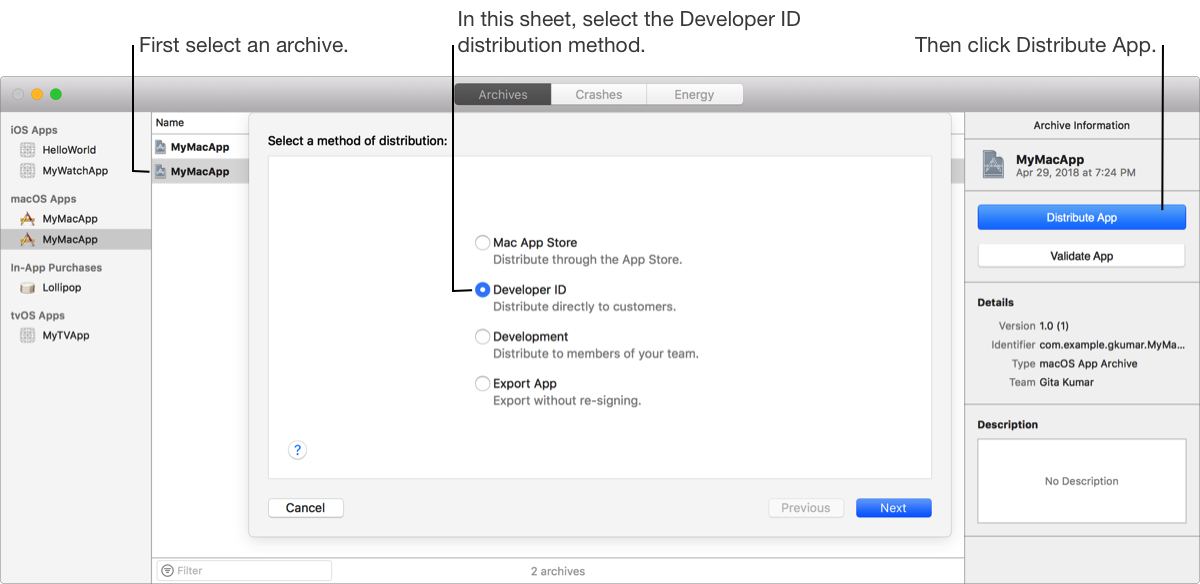Image resolution: width=1200 pixels, height=584 pixels.
Task: Click the MyWatchApp icon in sidebar
Action: [x=28, y=170]
